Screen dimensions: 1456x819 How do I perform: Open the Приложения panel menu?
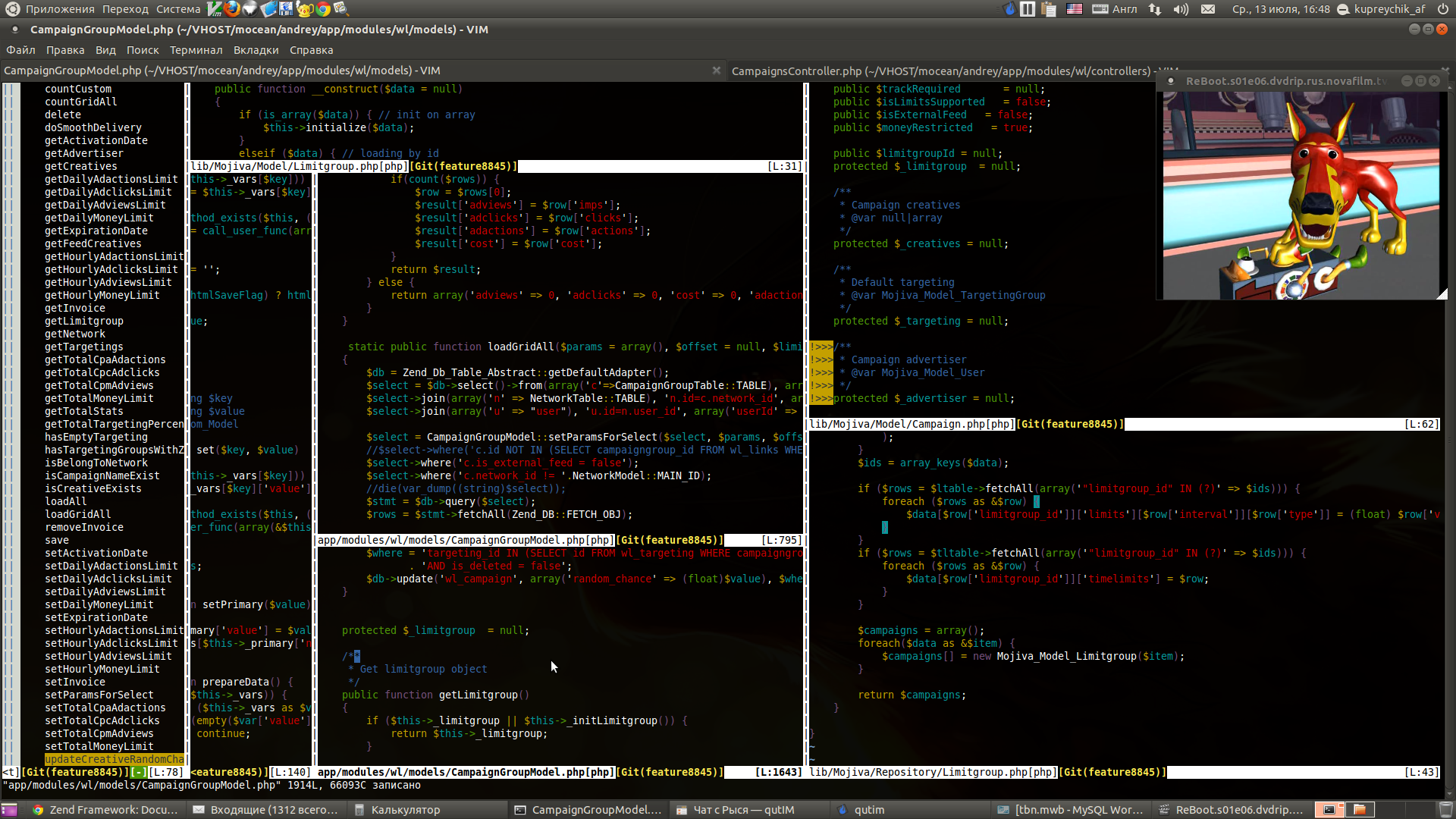click(60, 9)
